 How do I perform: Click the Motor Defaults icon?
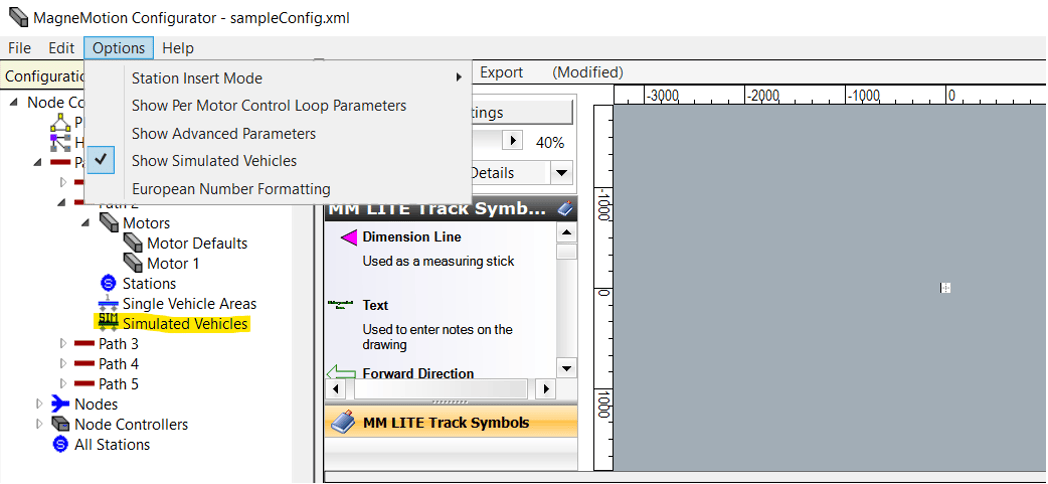click(x=133, y=243)
